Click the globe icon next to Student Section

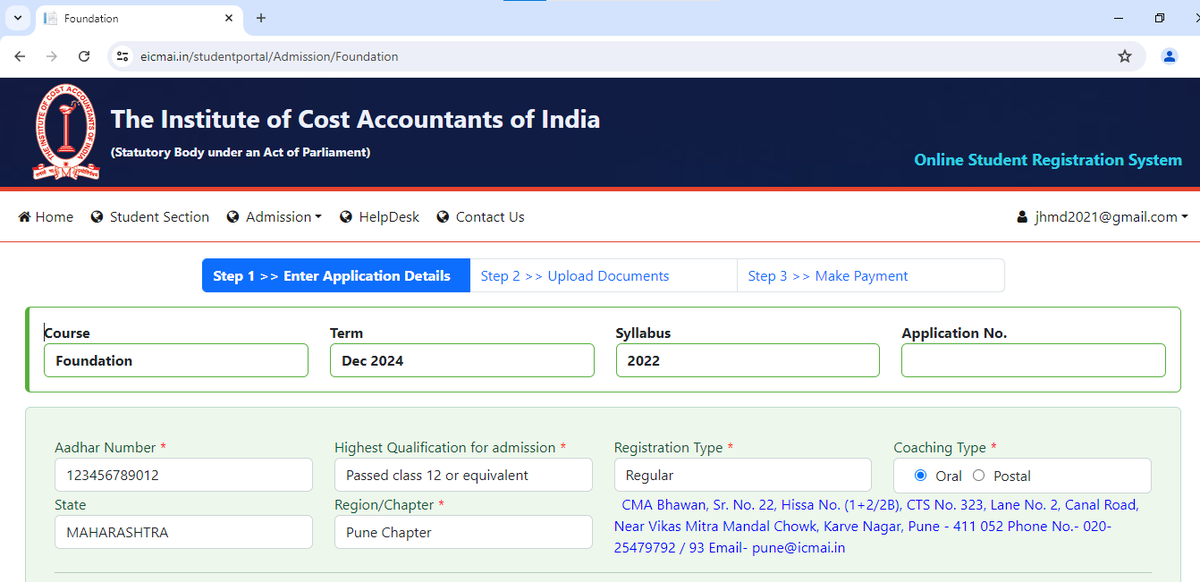pos(96,216)
